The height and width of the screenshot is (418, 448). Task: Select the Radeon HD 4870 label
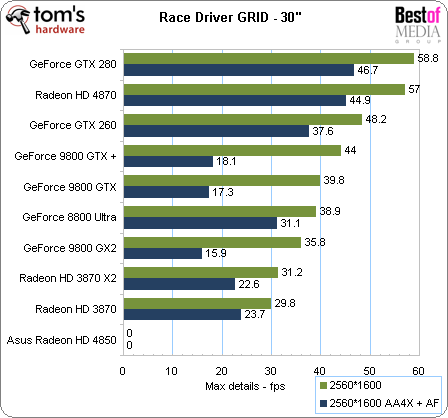(x=76, y=95)
